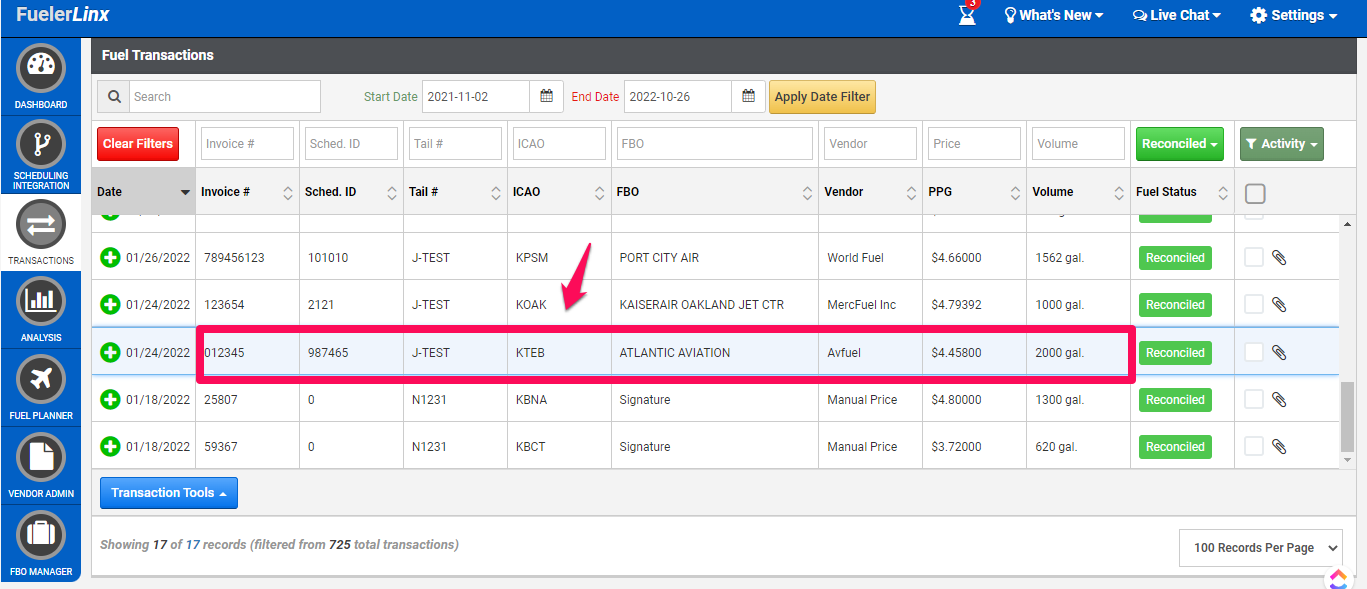Sort by the Fuel Status column header
Image resolution: width=1367 pixels, height=589 pixels.
pos(1183,192)
